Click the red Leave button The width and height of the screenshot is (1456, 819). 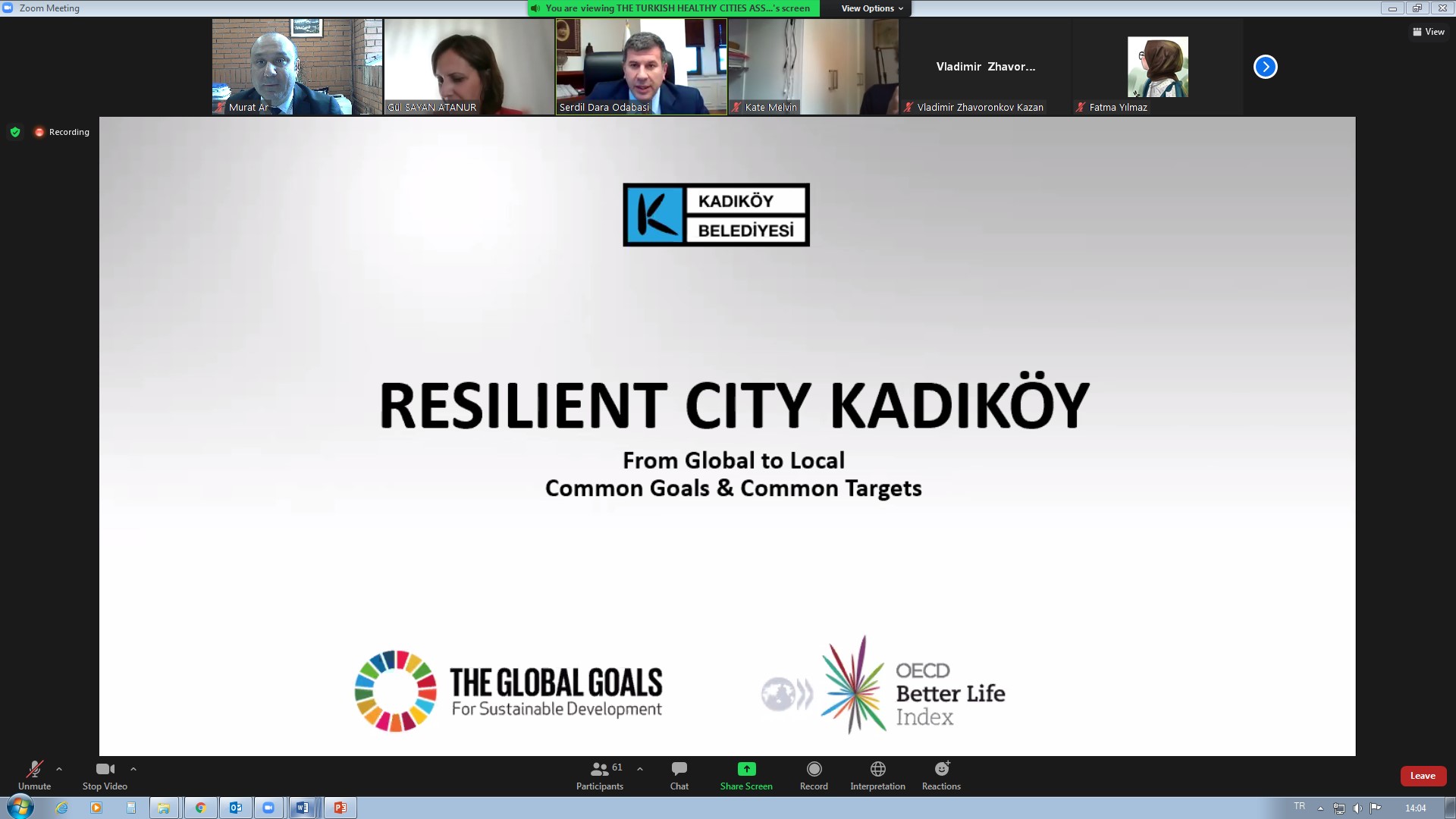1423,776
